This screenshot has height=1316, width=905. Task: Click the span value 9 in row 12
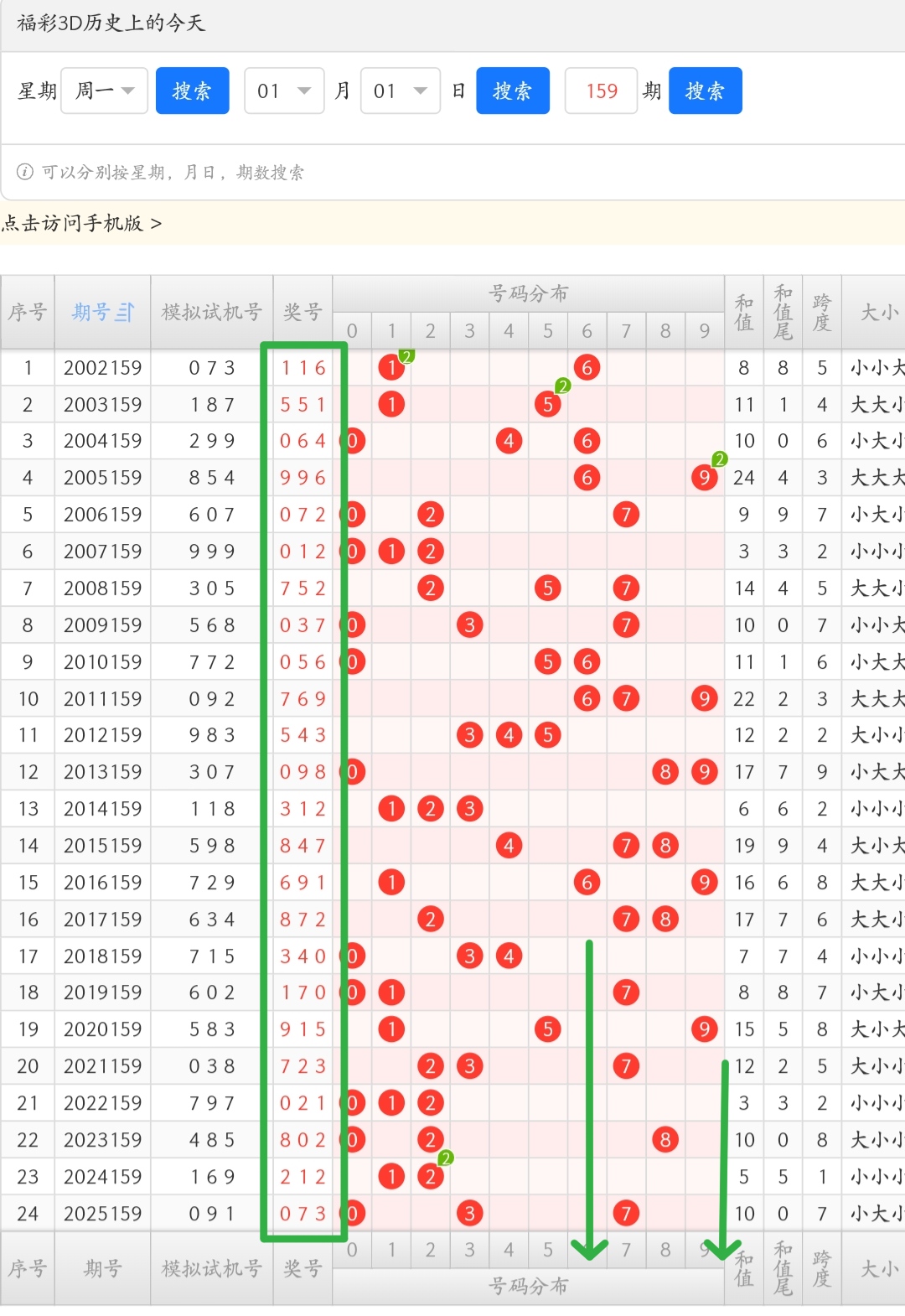coord(822,772)
